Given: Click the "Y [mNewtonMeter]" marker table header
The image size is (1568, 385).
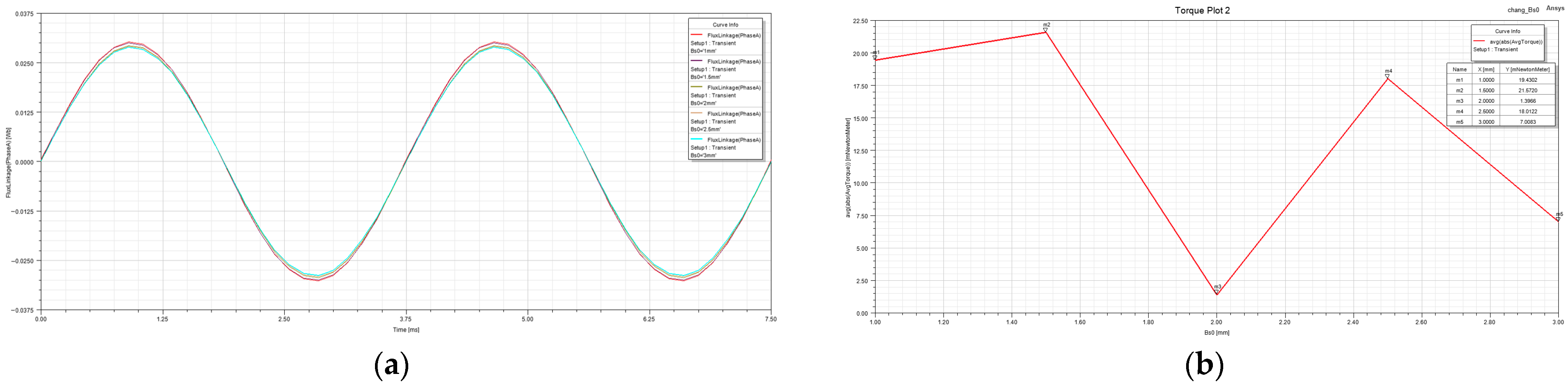Looking at the screenshot, I should pyautogui.click(x=1527, y=70).
